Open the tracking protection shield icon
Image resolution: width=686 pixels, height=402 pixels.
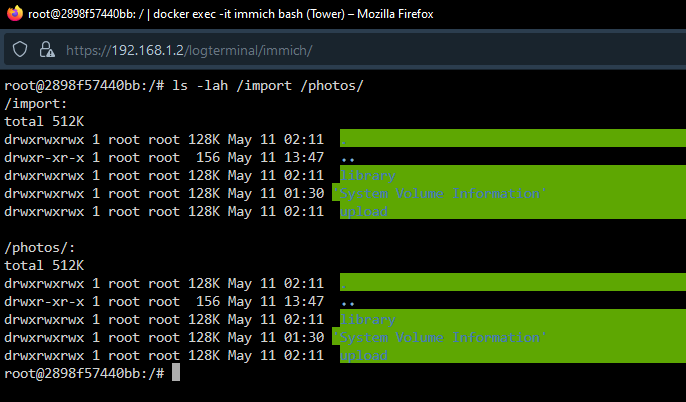[20, 49]
